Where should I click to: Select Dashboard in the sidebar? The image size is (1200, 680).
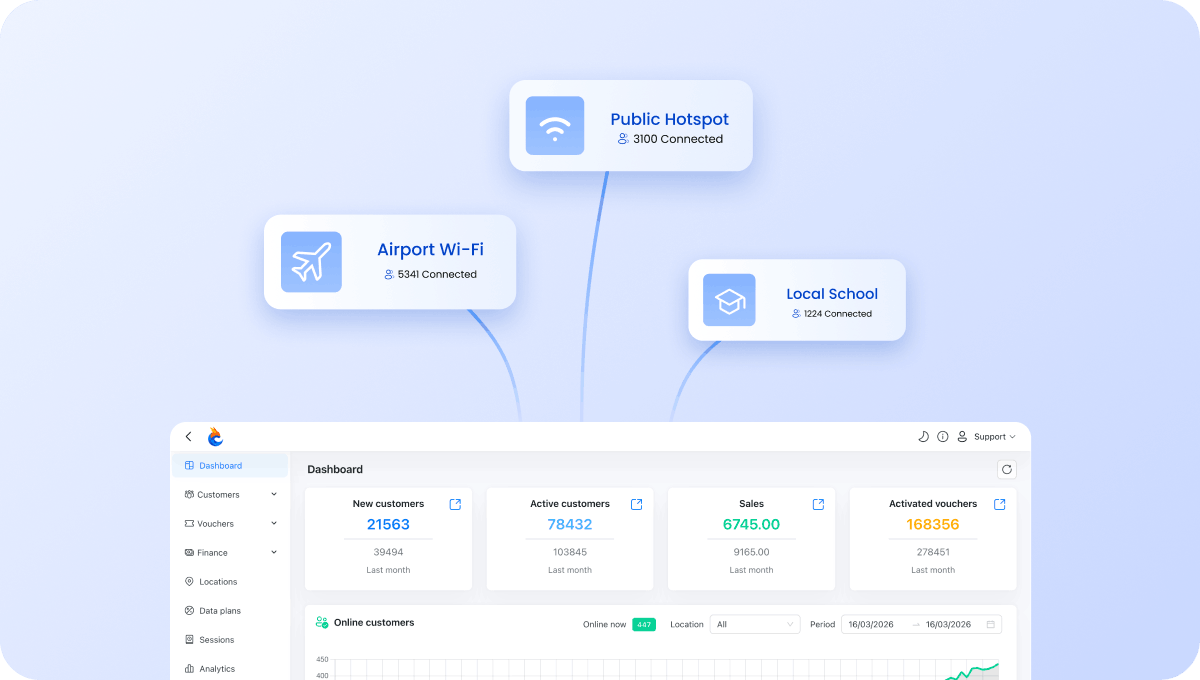[x=230, y=465]
